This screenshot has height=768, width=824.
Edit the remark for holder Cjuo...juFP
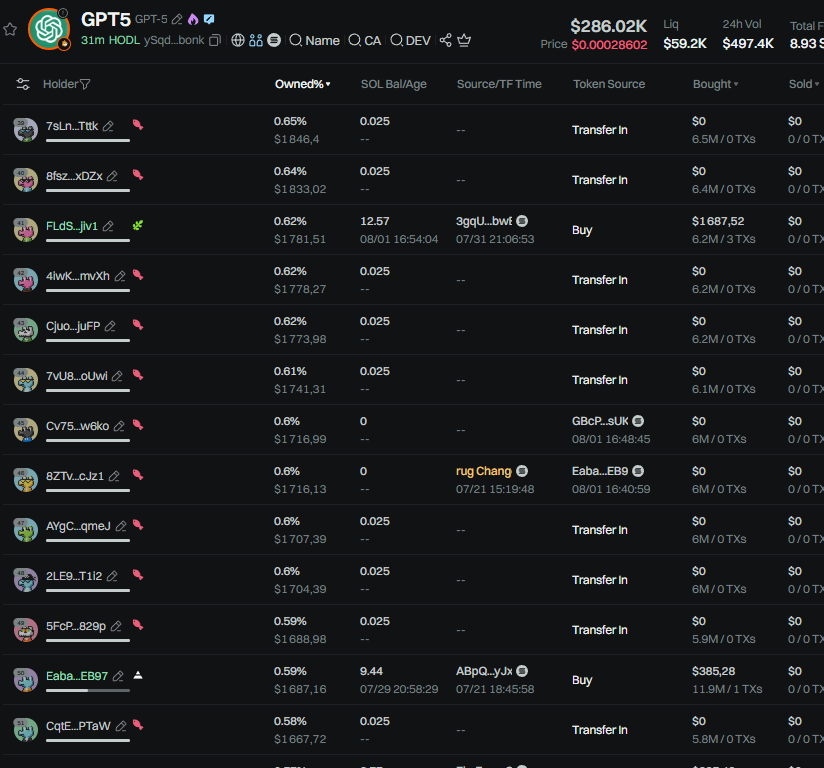pos(110,326)
